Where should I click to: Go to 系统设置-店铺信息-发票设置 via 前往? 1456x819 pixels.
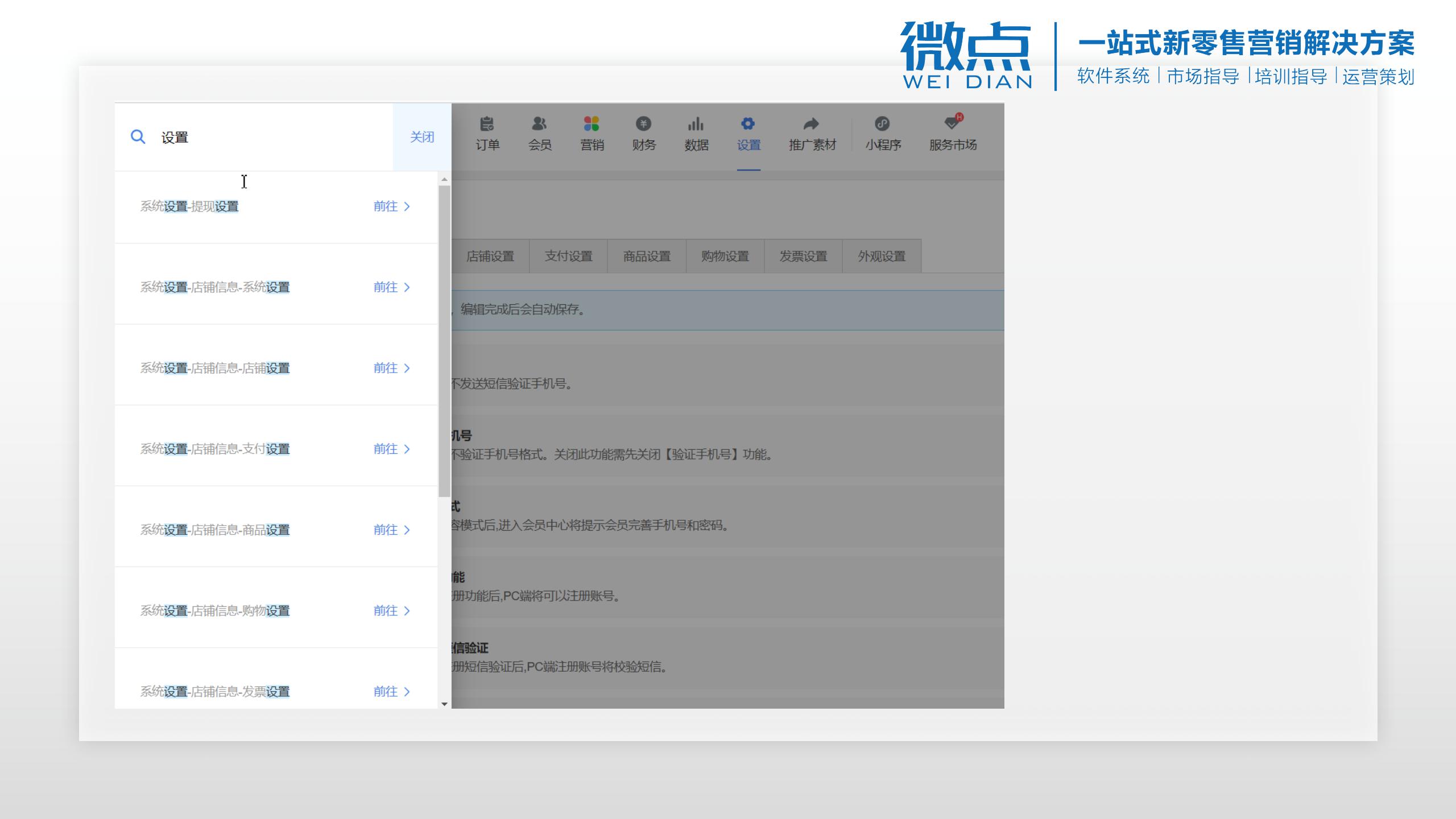[392, 691]
